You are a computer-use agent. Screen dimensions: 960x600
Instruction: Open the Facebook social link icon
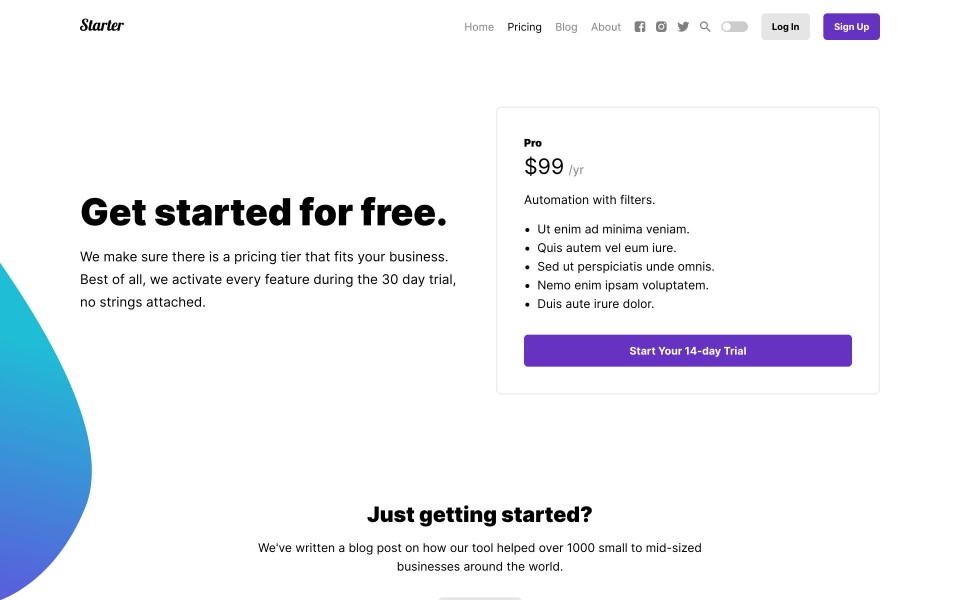point(640,27)
